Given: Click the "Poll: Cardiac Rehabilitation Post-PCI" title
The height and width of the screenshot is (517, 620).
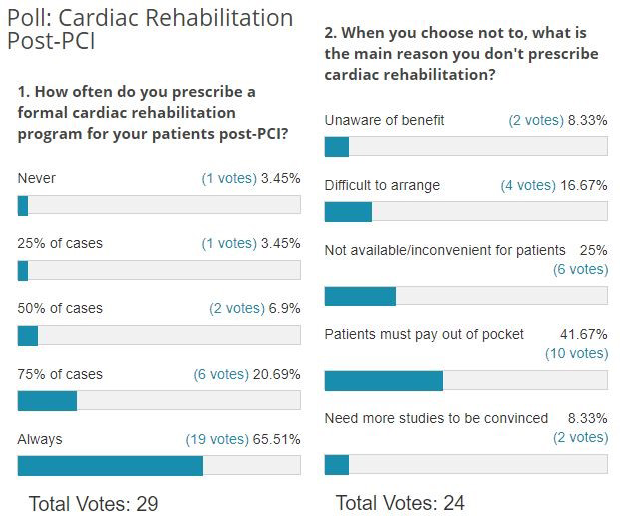Looking at the screenshot, I should click(x=150, y=30).
